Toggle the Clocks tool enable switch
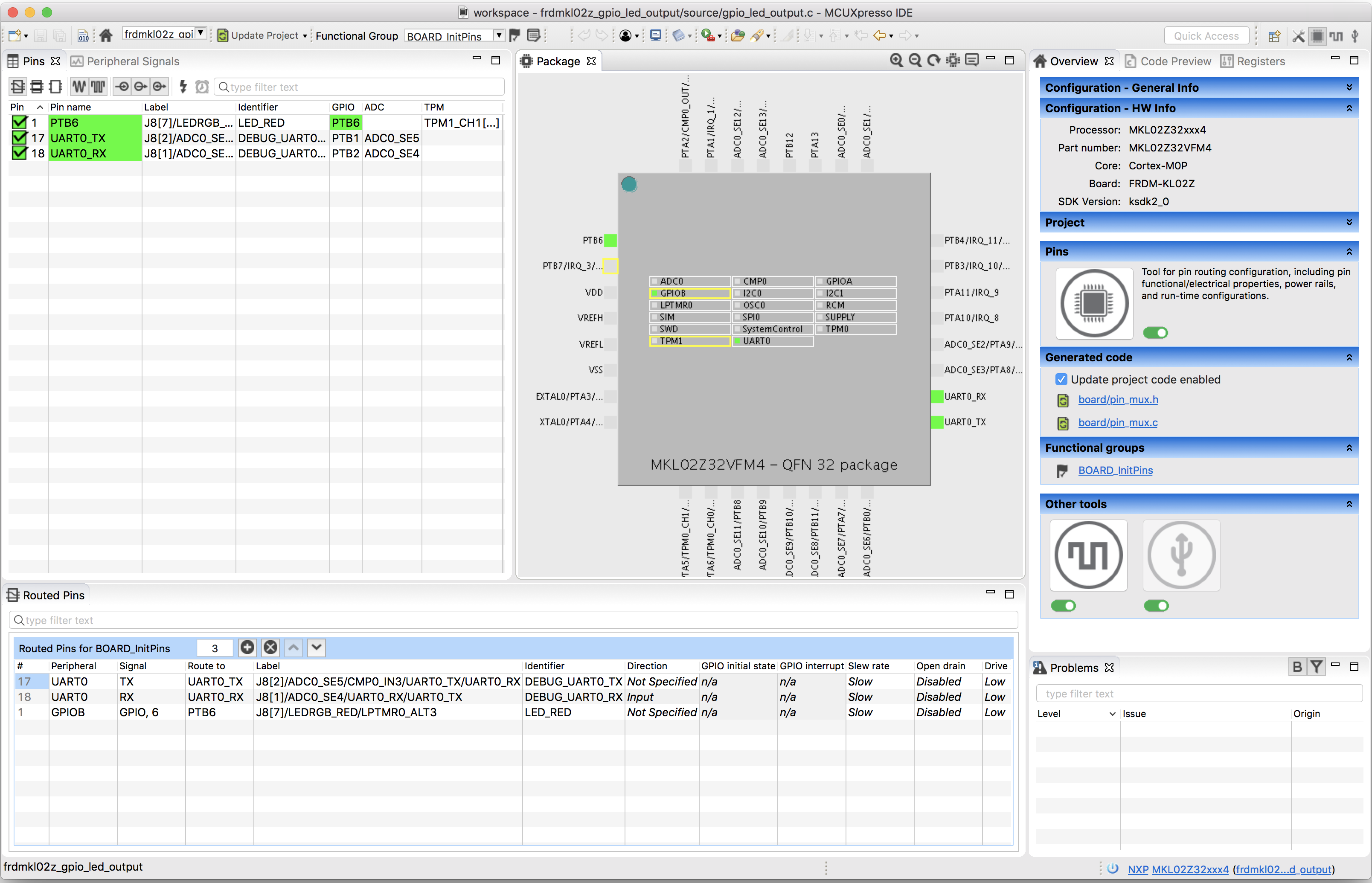The height and width of the screenshot is (883, 1372). tap(1063, 605)
